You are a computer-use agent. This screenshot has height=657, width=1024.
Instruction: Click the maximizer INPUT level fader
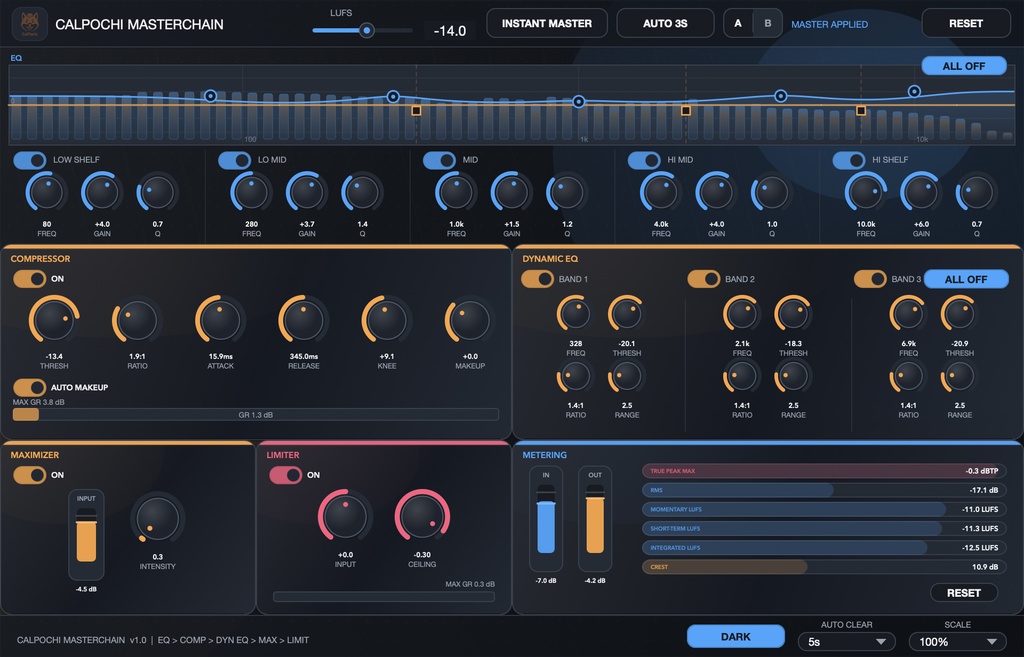point(86,536)
